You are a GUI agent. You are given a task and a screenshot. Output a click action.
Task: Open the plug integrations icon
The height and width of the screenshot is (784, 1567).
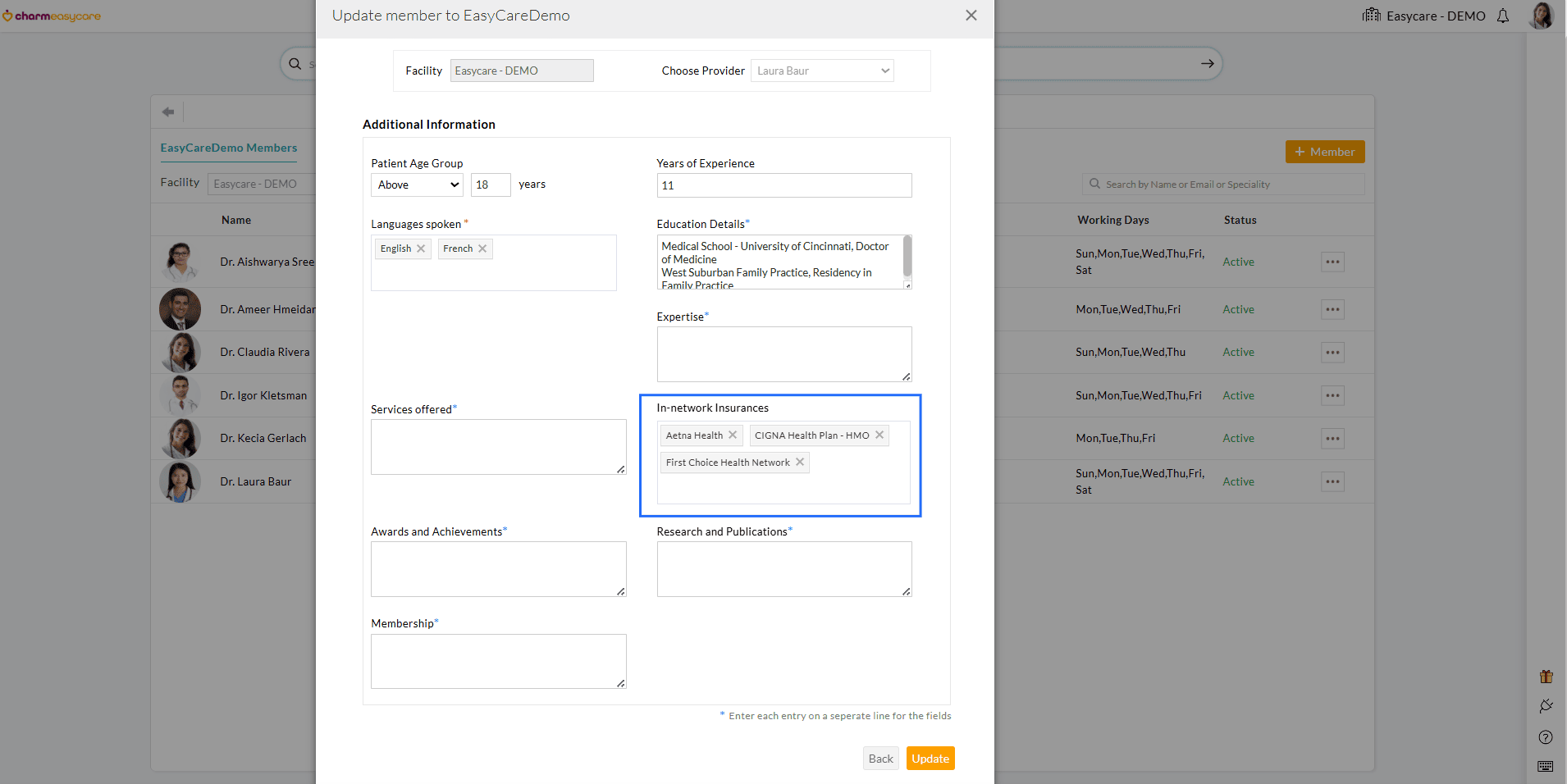(x=1546, y=706)
